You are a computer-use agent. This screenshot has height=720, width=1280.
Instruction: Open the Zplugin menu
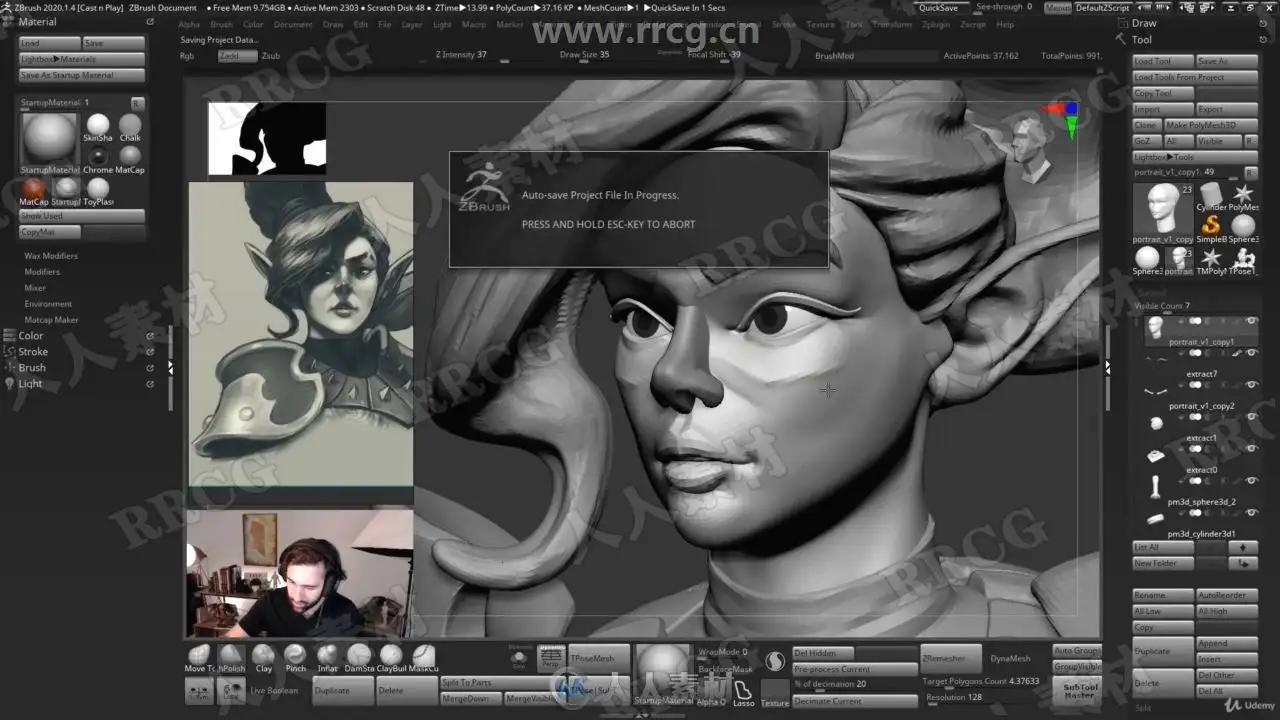coord(936,24)
